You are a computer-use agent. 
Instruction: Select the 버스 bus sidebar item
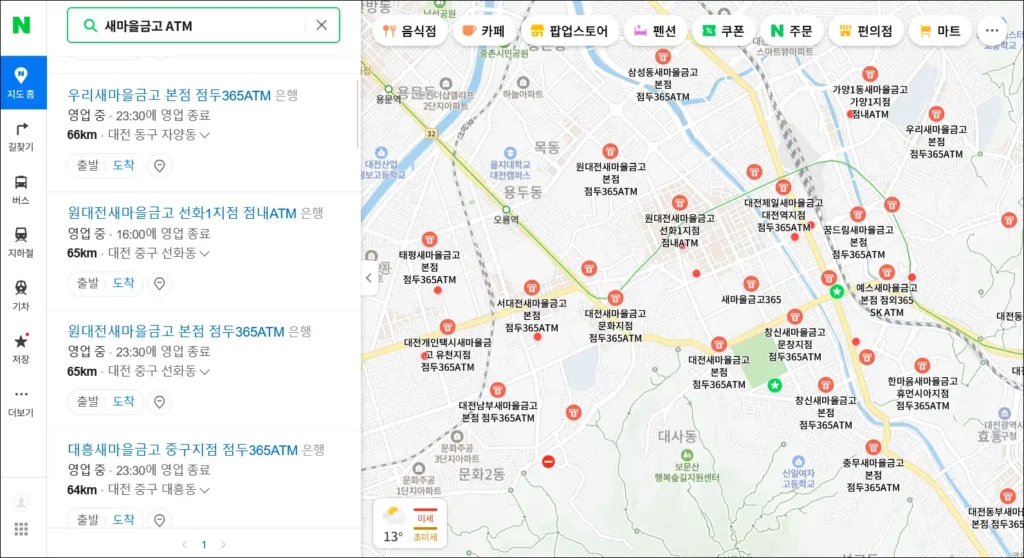coord(22,189)
